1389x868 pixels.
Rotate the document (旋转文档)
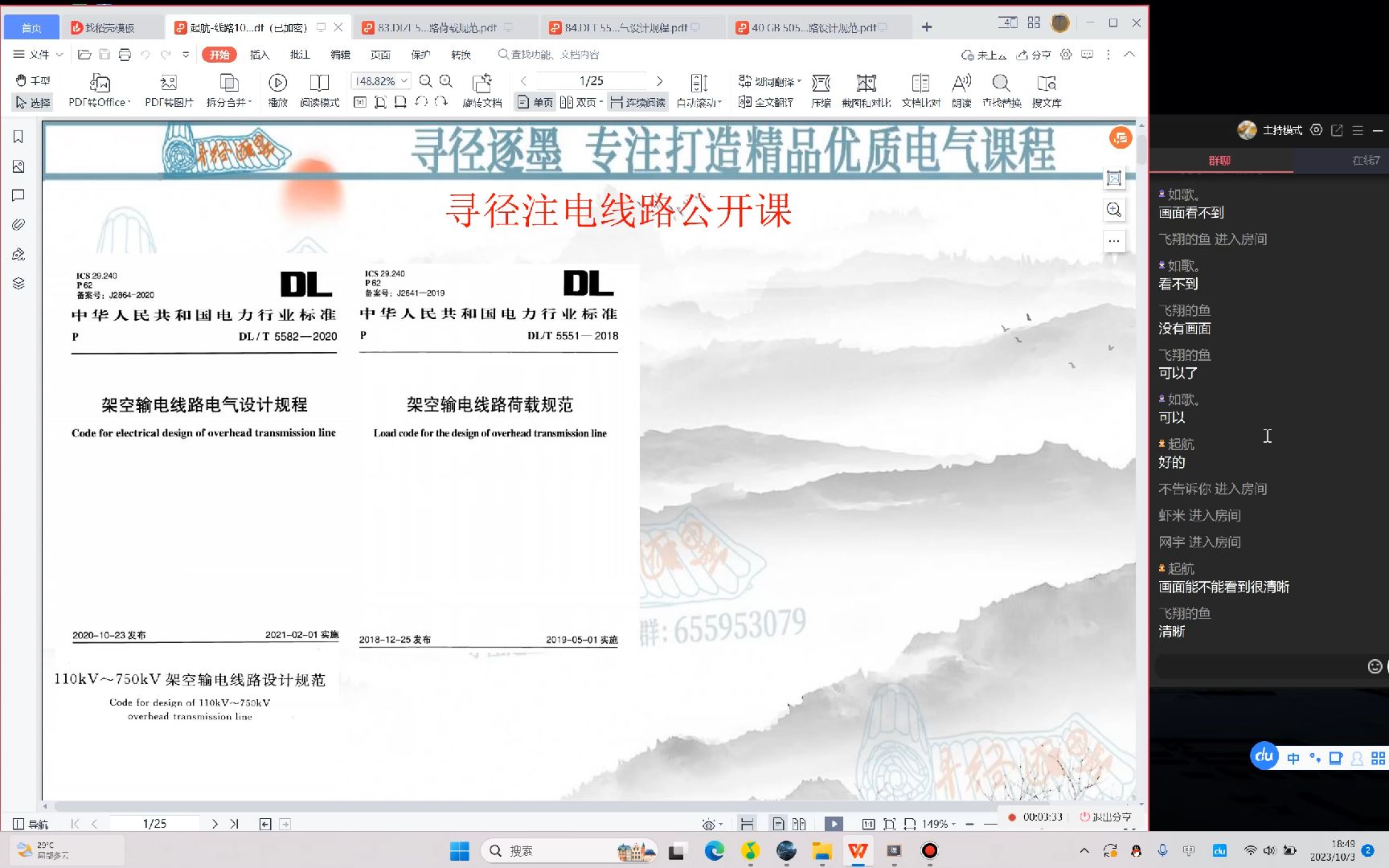(x=482, y=91)
